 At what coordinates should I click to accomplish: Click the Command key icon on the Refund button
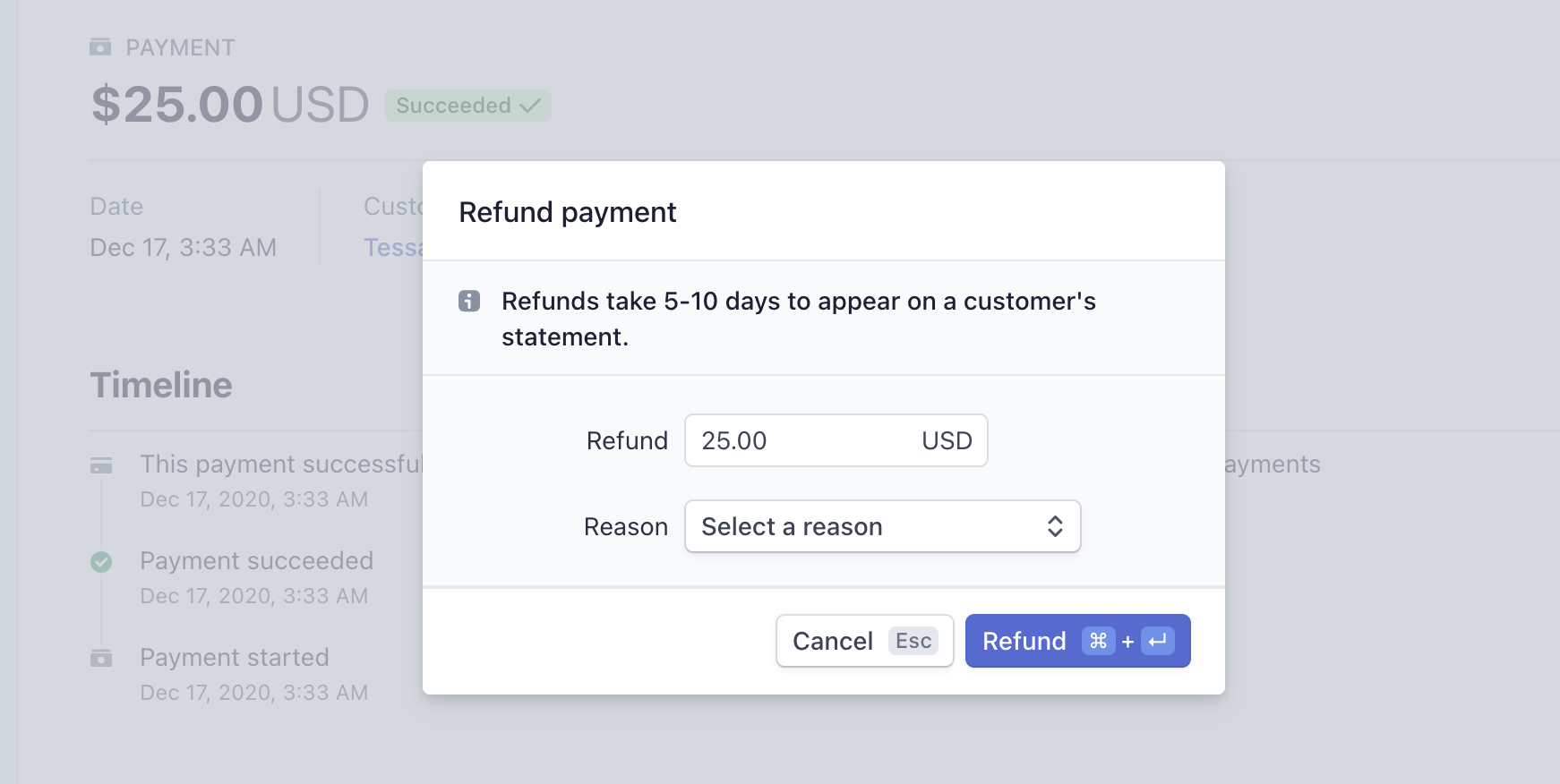pos(1098,641)
